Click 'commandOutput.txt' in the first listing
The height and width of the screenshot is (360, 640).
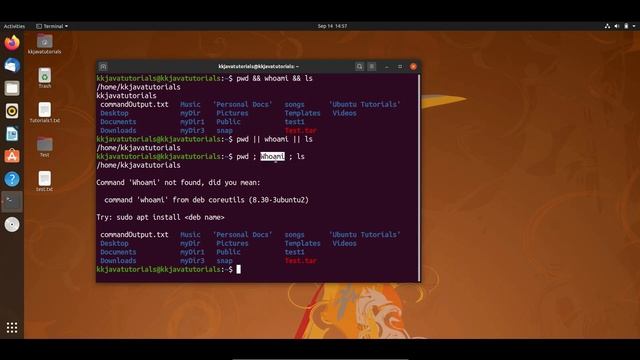(x=134, y=104)
